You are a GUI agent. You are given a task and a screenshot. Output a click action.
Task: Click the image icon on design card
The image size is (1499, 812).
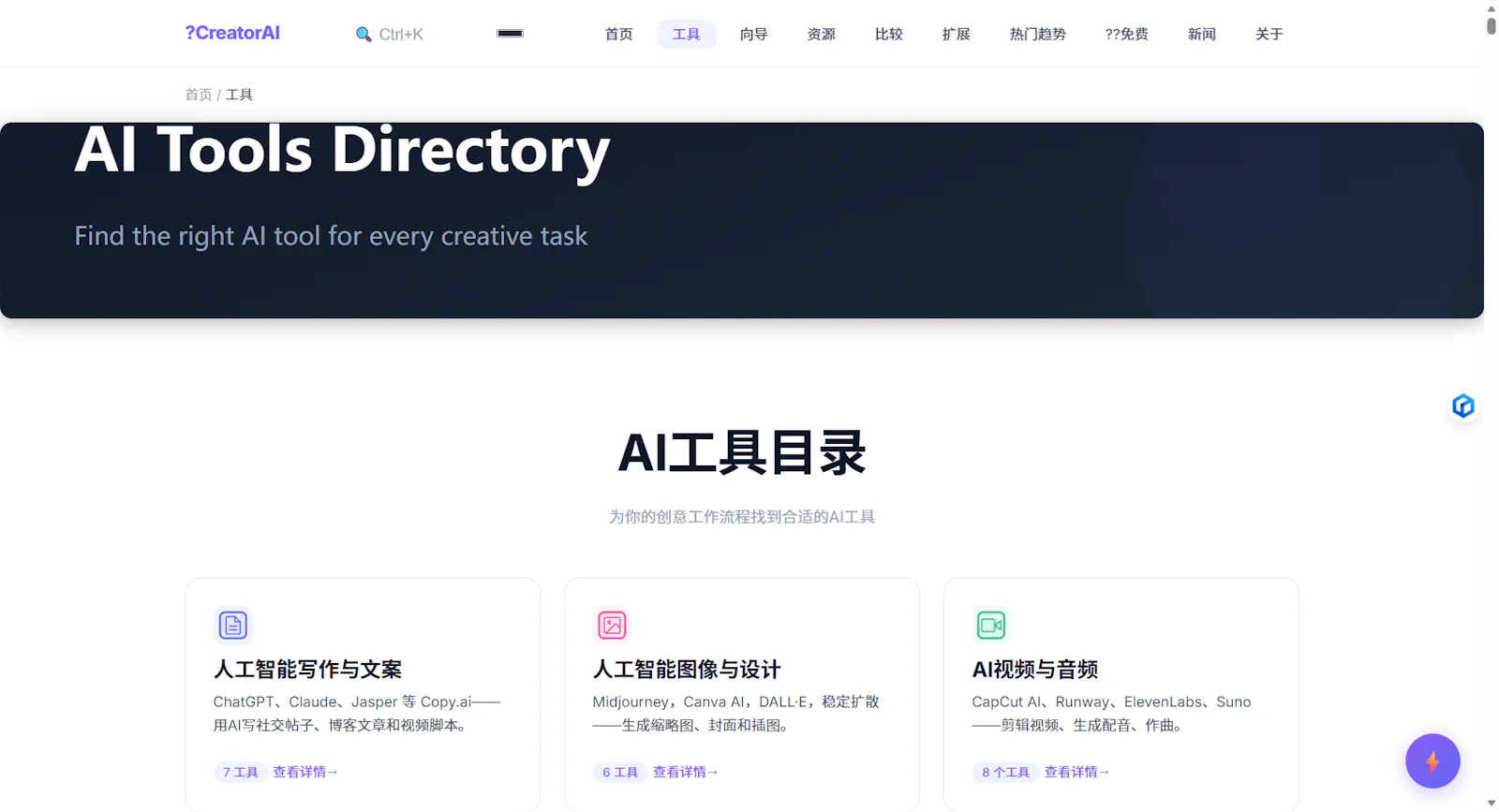pos(612,625)
